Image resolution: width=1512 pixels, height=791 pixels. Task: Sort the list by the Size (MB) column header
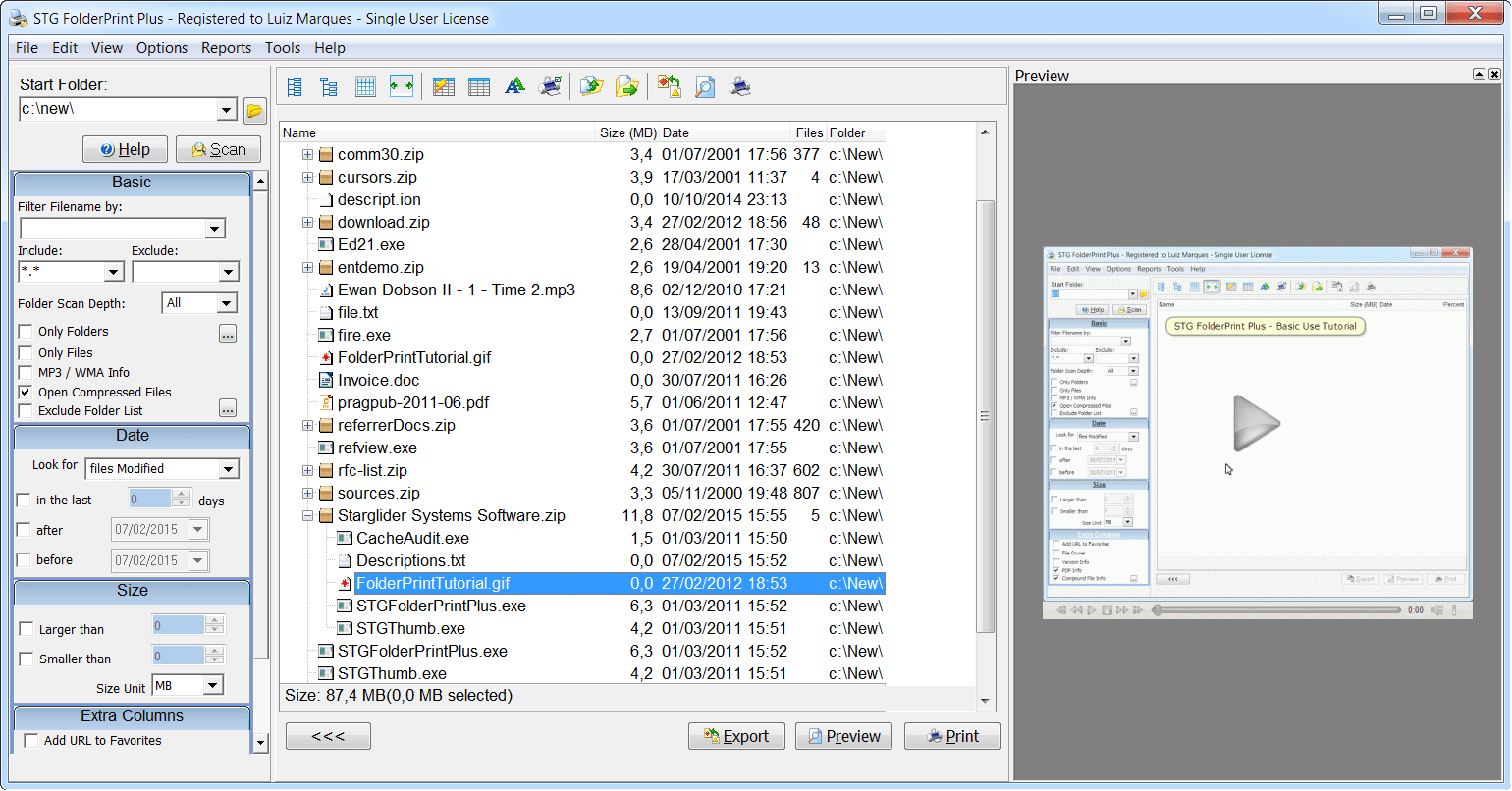(x=627, y=132)
